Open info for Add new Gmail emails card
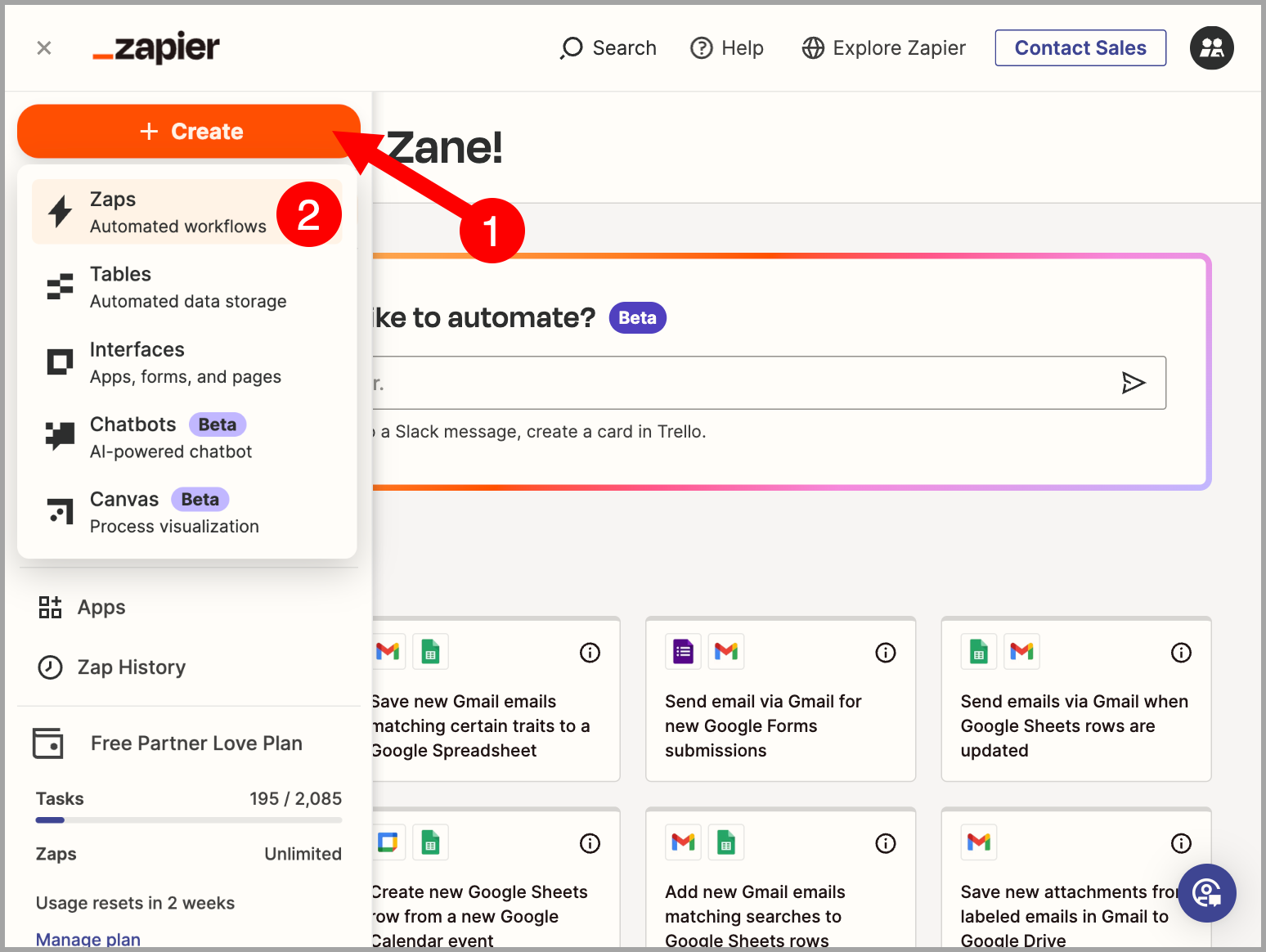This screenshot has height=952, width=1266. 886,843
